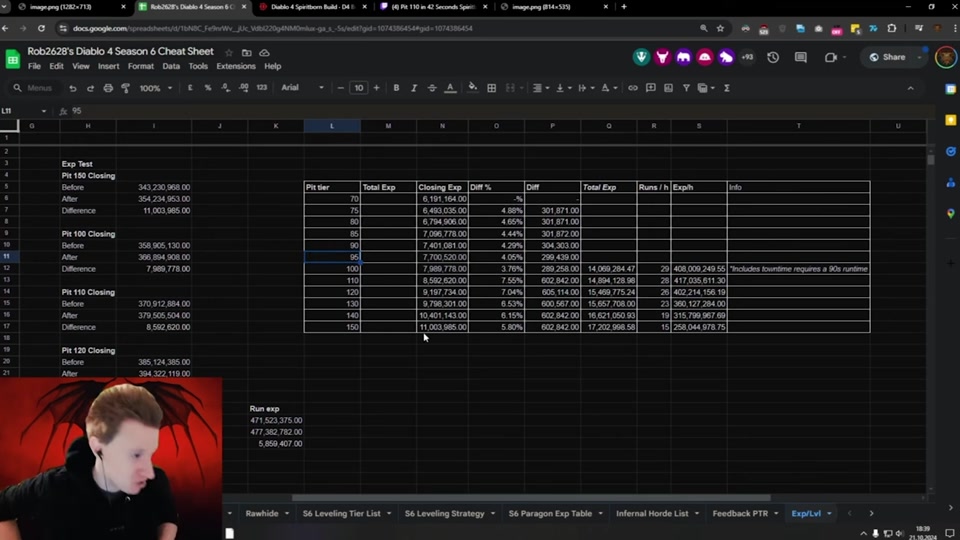The height and width of the screenshot is (540, 960).
Task: Switch to Infernal Horde List tab
Action: [652, 514]
